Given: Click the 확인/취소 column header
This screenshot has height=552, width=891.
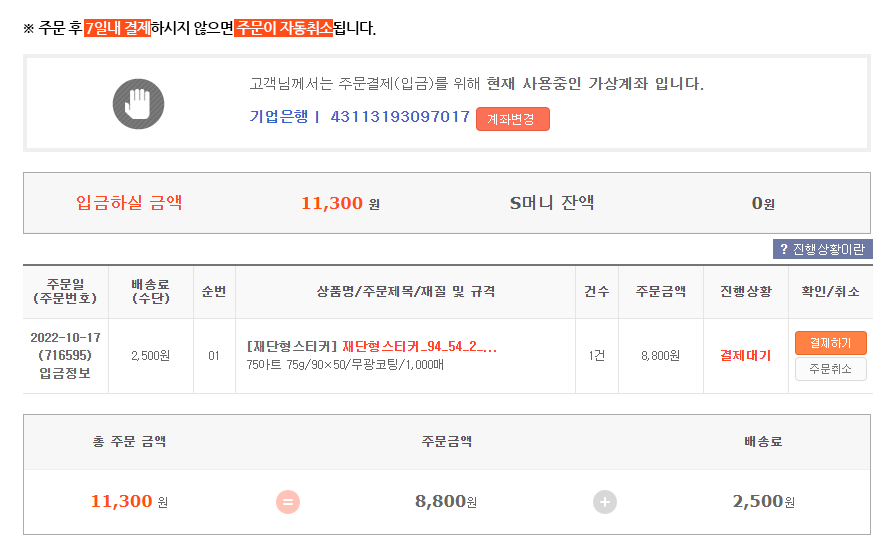Looking at the screenshot, I should click(x=829, y=292).
